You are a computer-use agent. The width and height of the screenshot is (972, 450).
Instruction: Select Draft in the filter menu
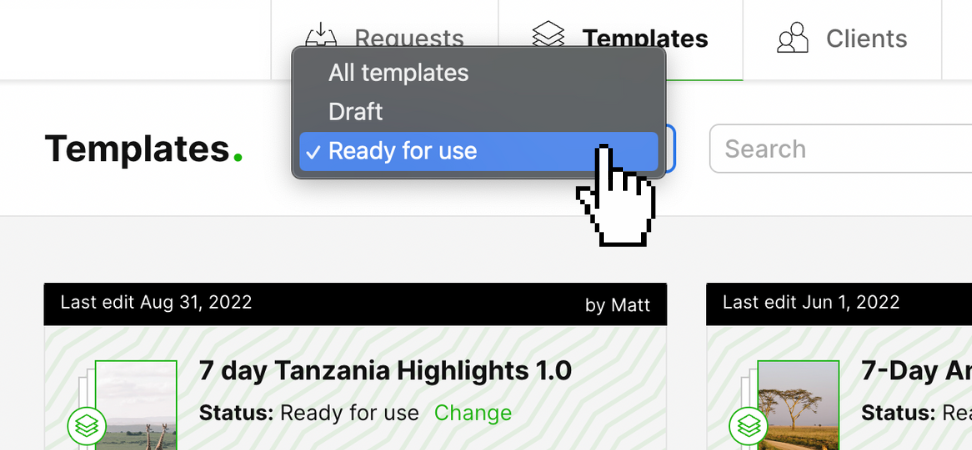pos(356,112)
